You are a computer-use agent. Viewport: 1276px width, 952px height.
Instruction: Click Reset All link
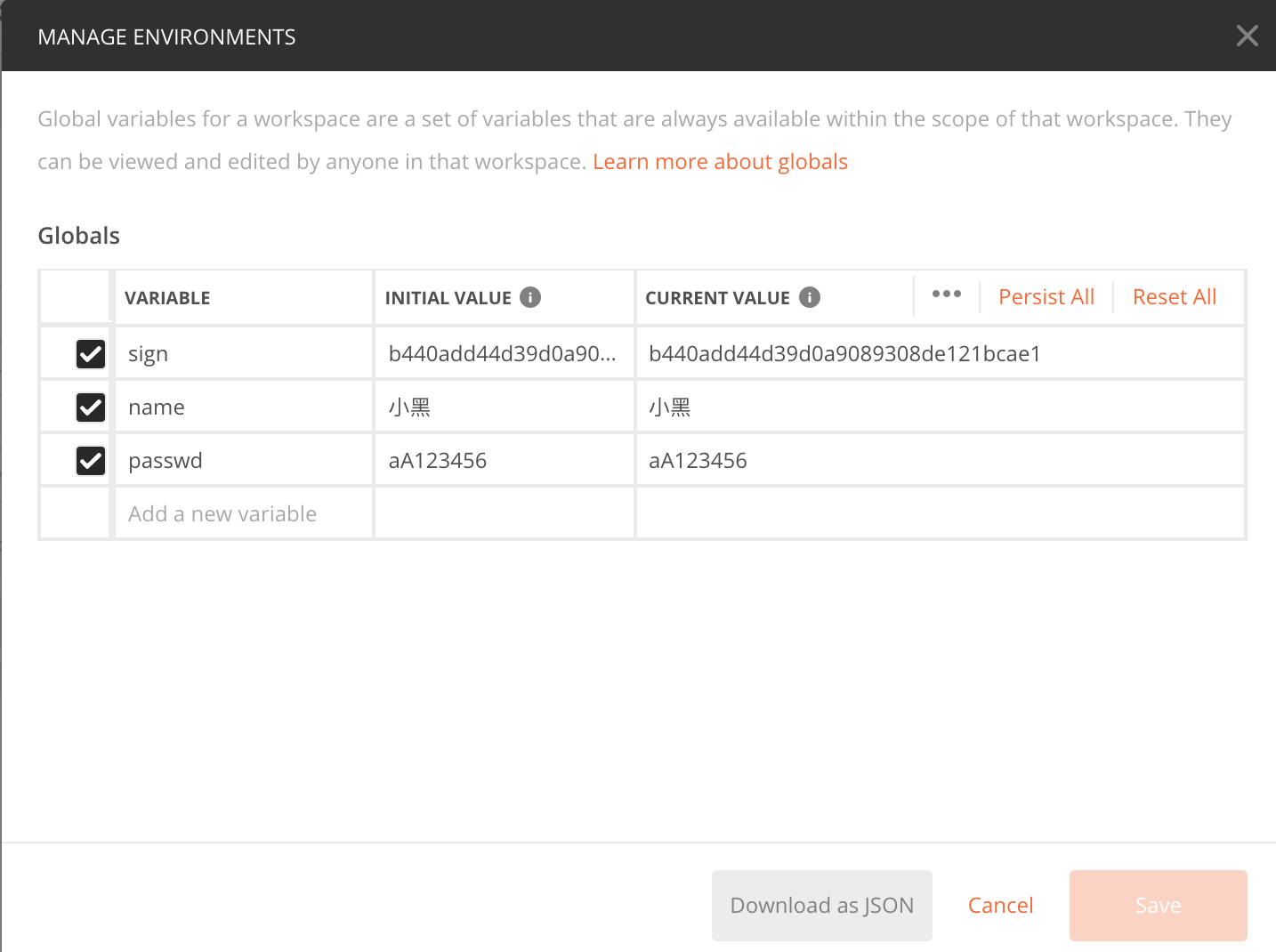(x=1174, y=297)
